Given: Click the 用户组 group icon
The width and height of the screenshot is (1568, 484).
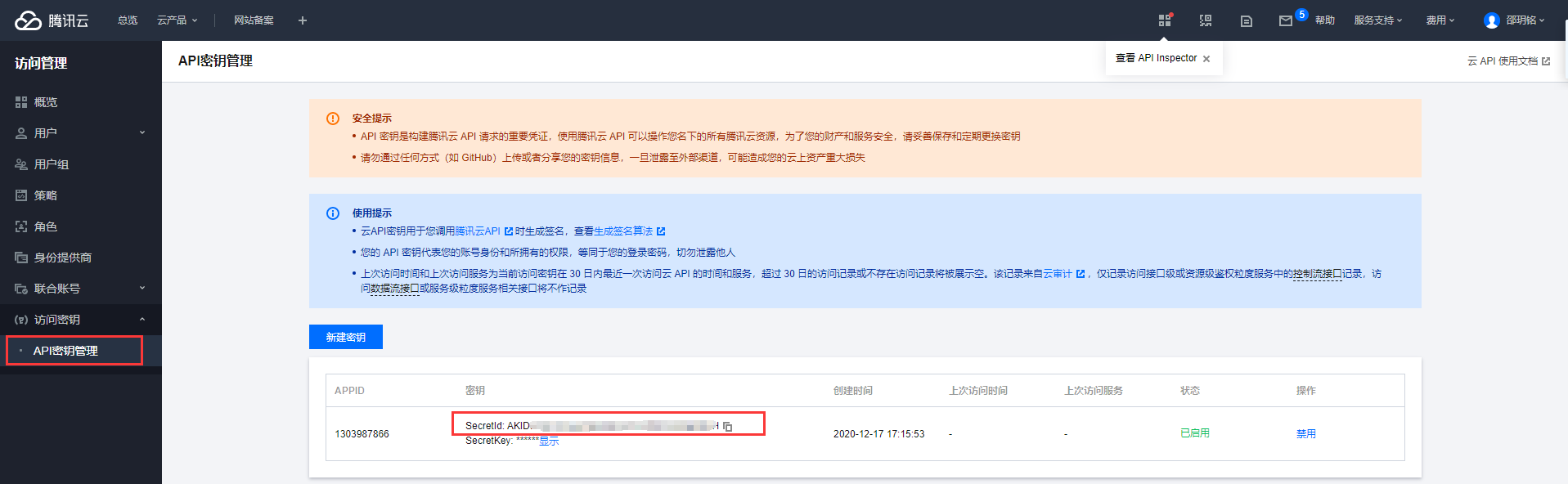Looking at the screenshot, I should coord(21,164).
